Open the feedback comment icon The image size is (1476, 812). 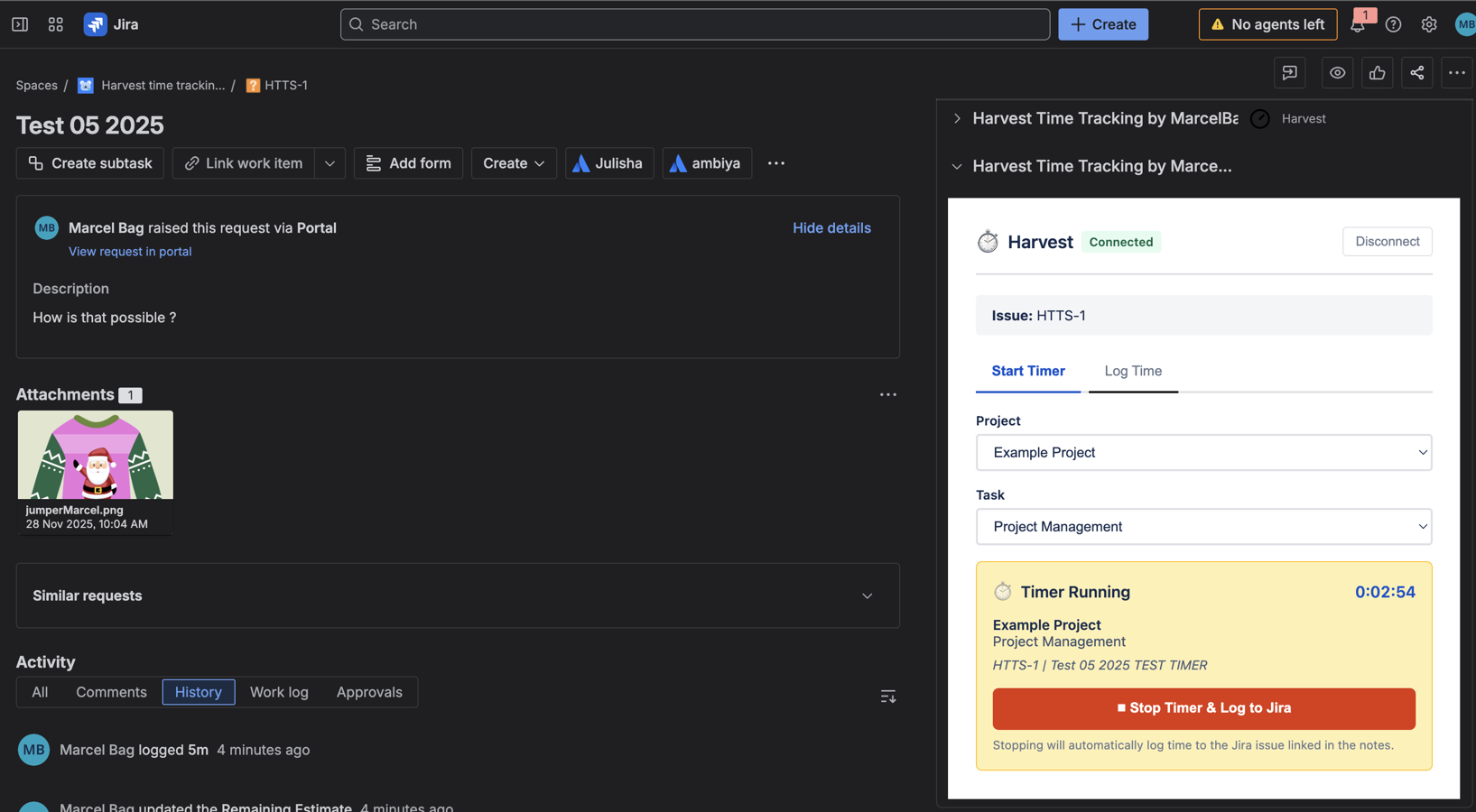point(1289,73)
